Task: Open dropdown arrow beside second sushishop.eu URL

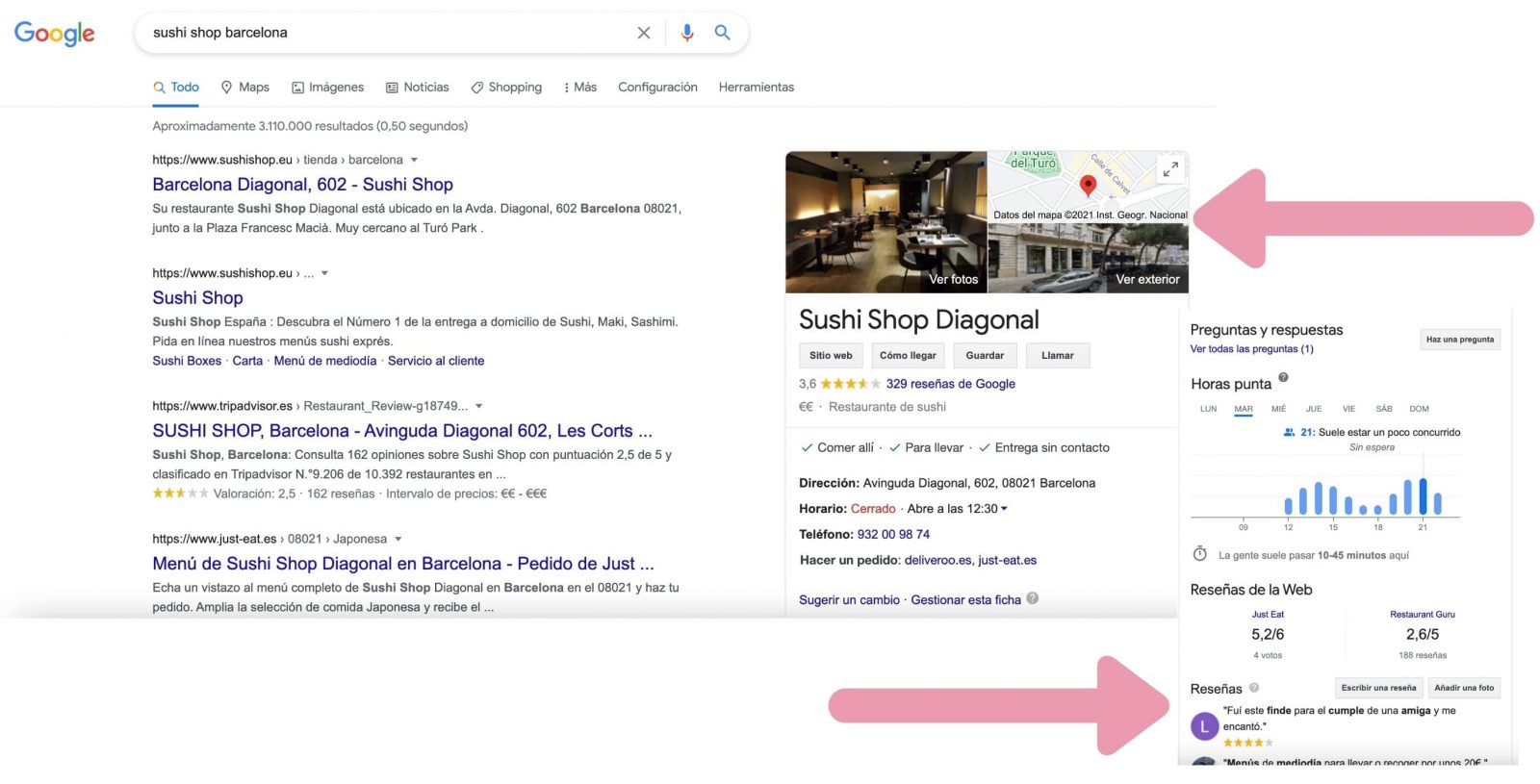Action: click(324, 273)
